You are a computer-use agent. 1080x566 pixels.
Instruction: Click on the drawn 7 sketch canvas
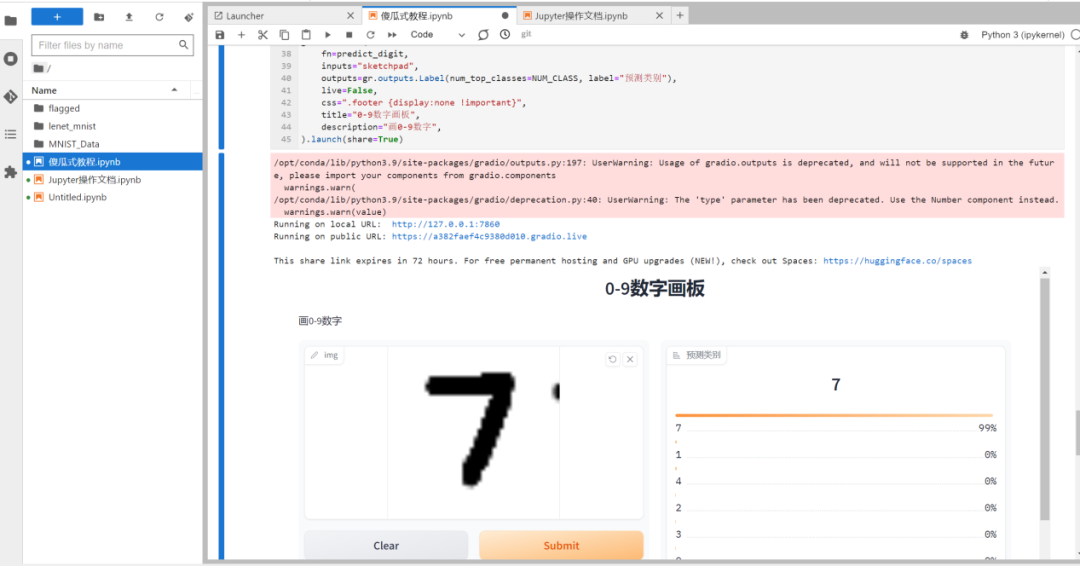point(473,432)
